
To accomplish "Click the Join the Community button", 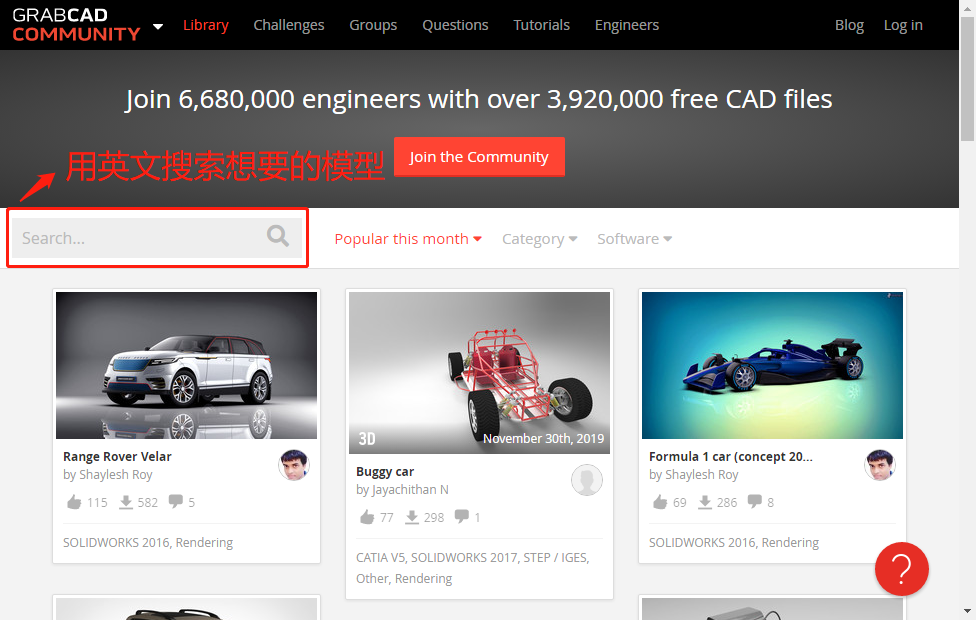I will tap(479, 157).
